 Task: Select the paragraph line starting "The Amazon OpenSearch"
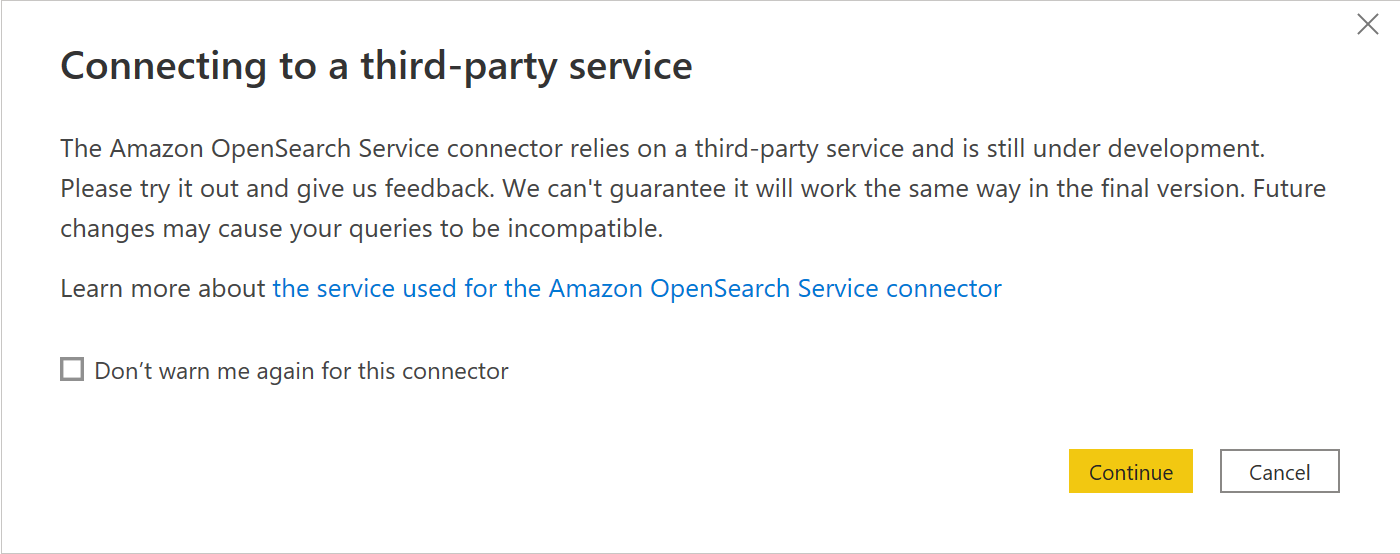(x=663, y=149)
